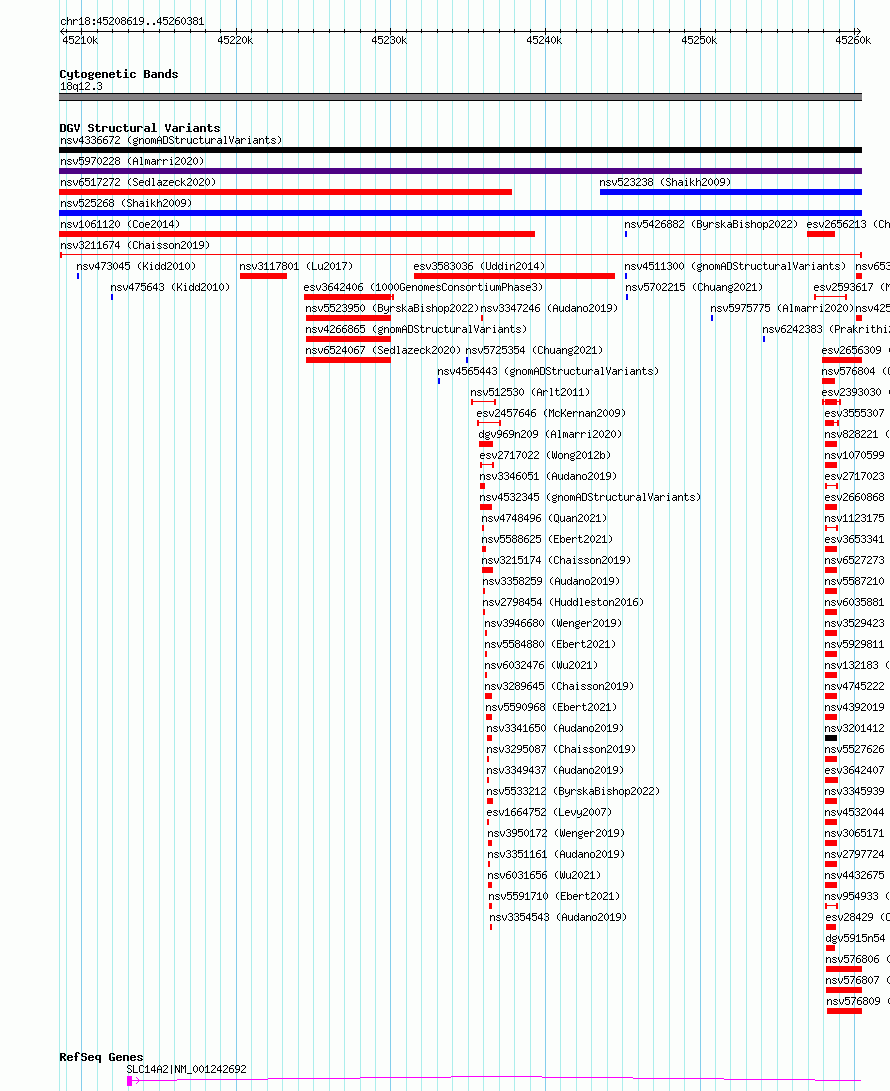Screen dimensions: 890x1091
Task: Click the RefSeq Genes track title
Action: click(x=102, y=1057)
